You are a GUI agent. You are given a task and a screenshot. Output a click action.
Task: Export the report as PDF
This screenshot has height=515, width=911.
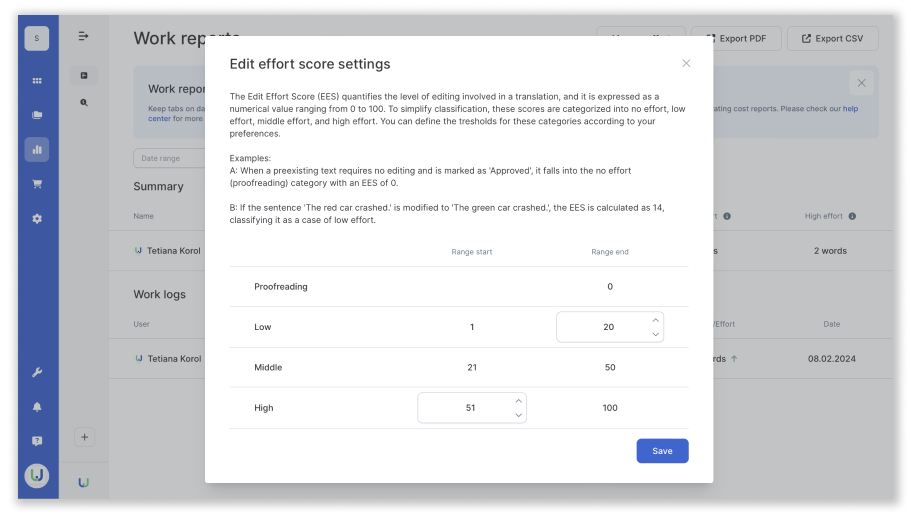pos(736,38)
